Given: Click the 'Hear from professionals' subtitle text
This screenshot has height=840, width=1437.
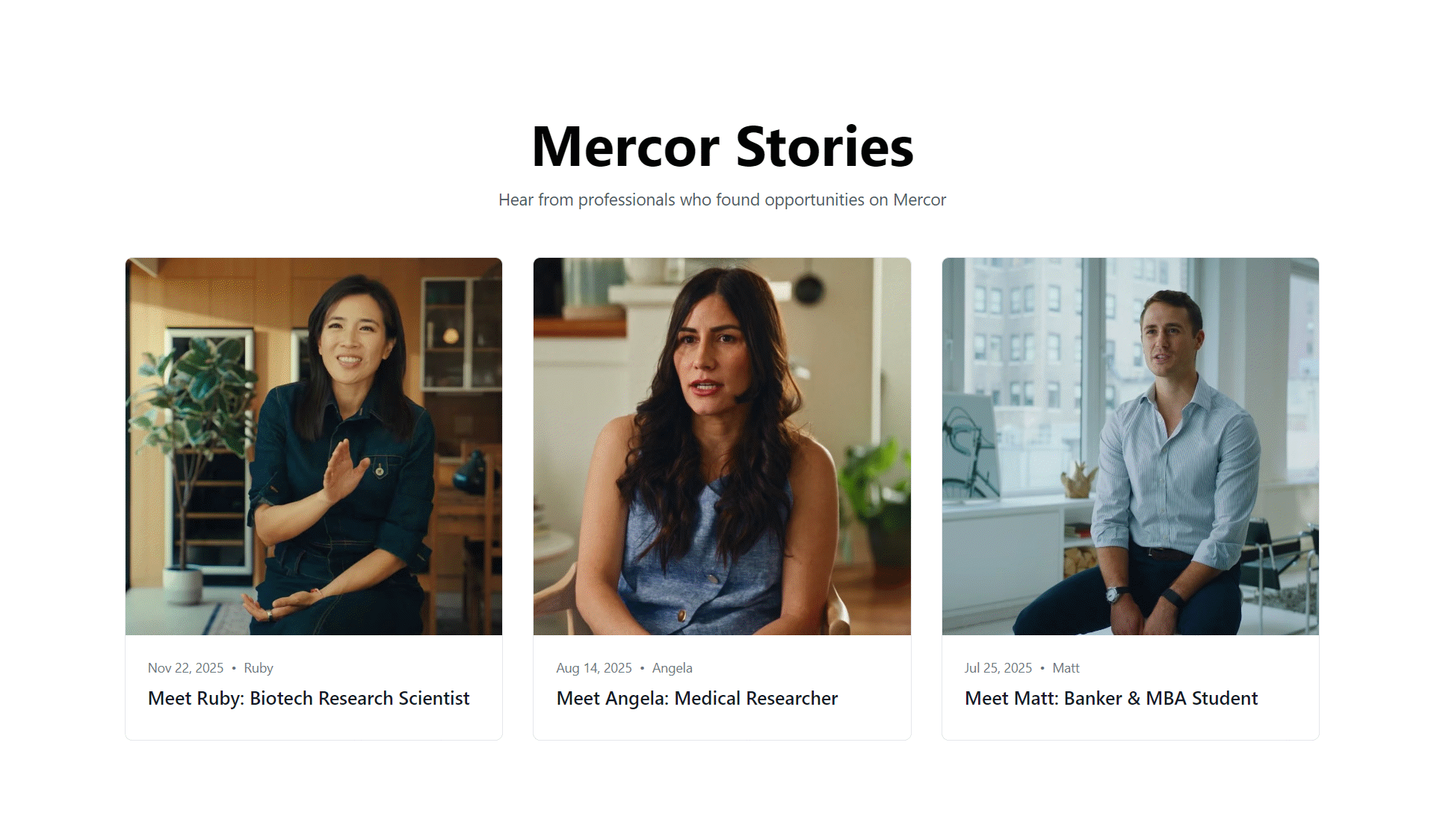Looking at the screenshot, I should [x=723, y=200].
